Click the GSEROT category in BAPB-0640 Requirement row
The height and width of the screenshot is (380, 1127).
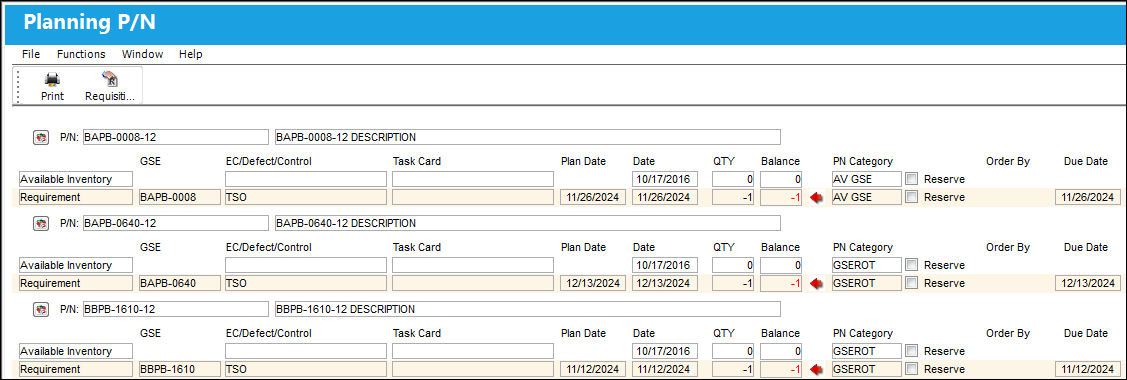tap(867, 283)
